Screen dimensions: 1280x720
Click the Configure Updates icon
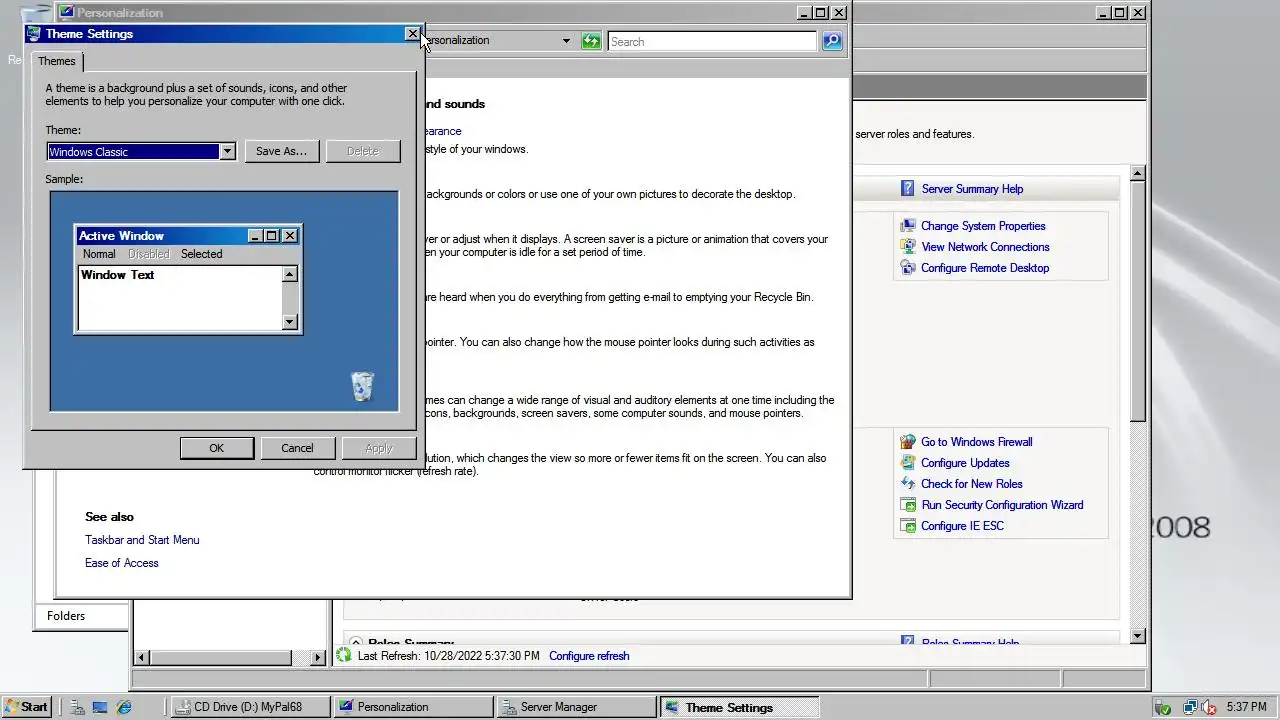click(907, 462)
